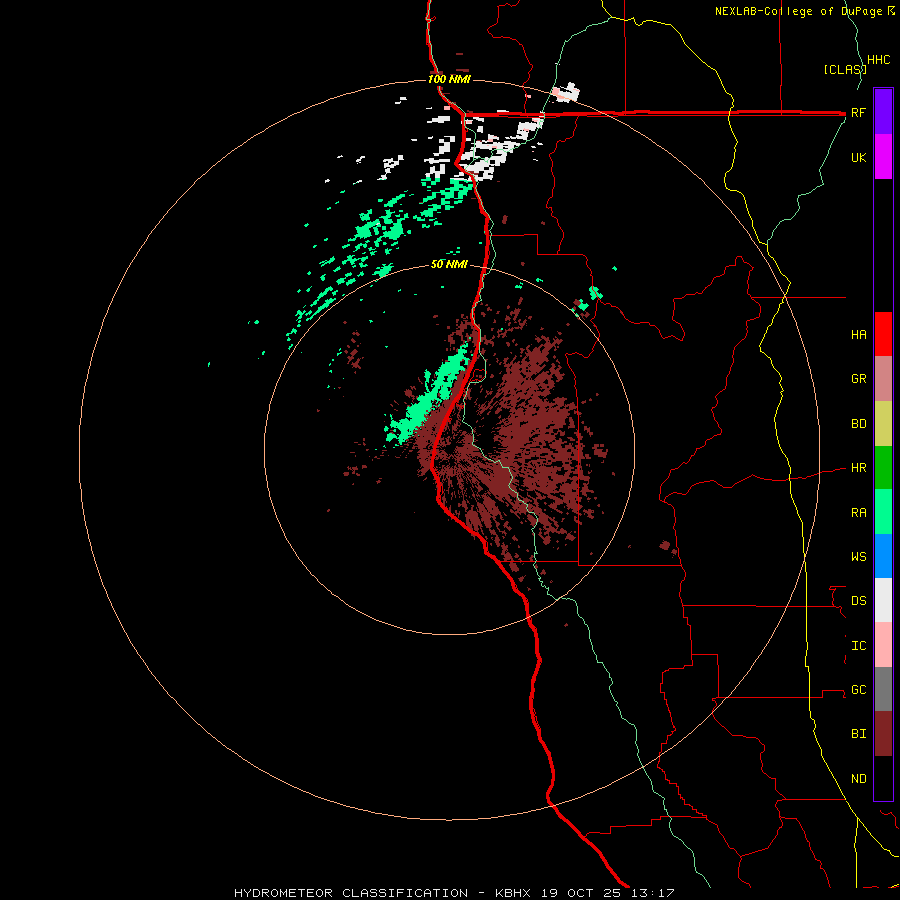900x900 pixels.
Task: Click the HR green legend swatch
Action: tap(883, 468)
